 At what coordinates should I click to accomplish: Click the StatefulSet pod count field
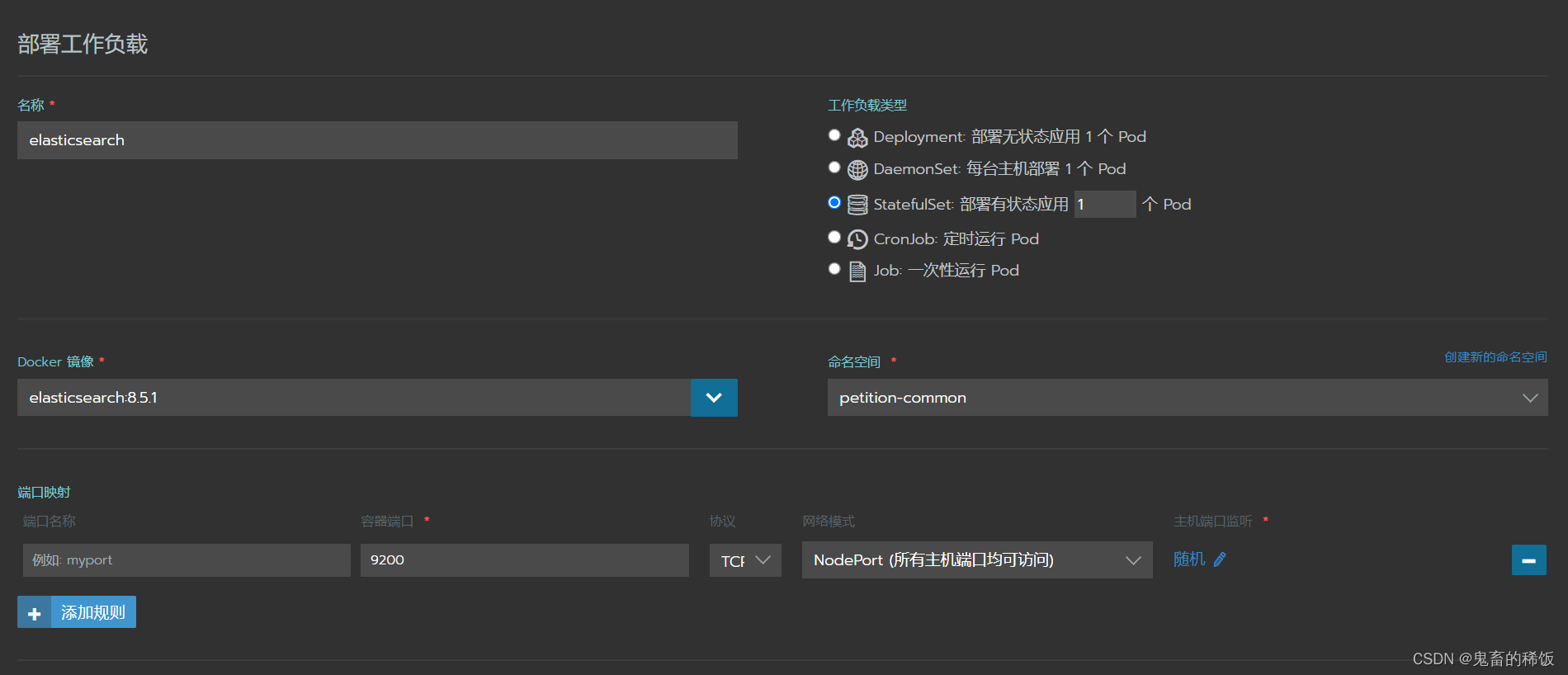coord(1105,204)
